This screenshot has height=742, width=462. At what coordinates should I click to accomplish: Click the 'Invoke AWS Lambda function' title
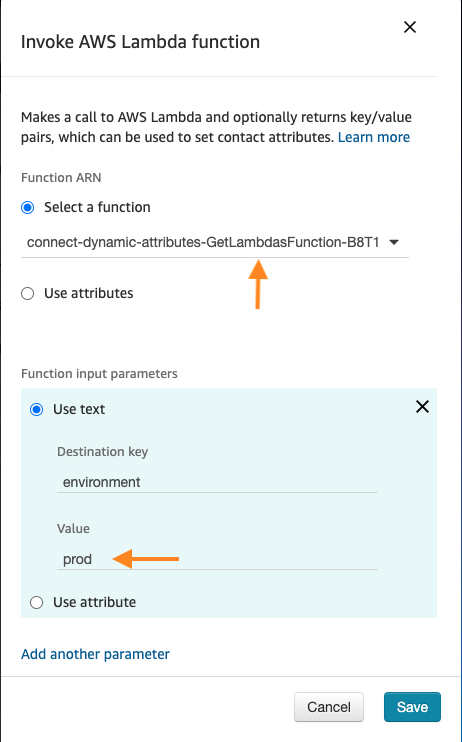tap(141, 42)
